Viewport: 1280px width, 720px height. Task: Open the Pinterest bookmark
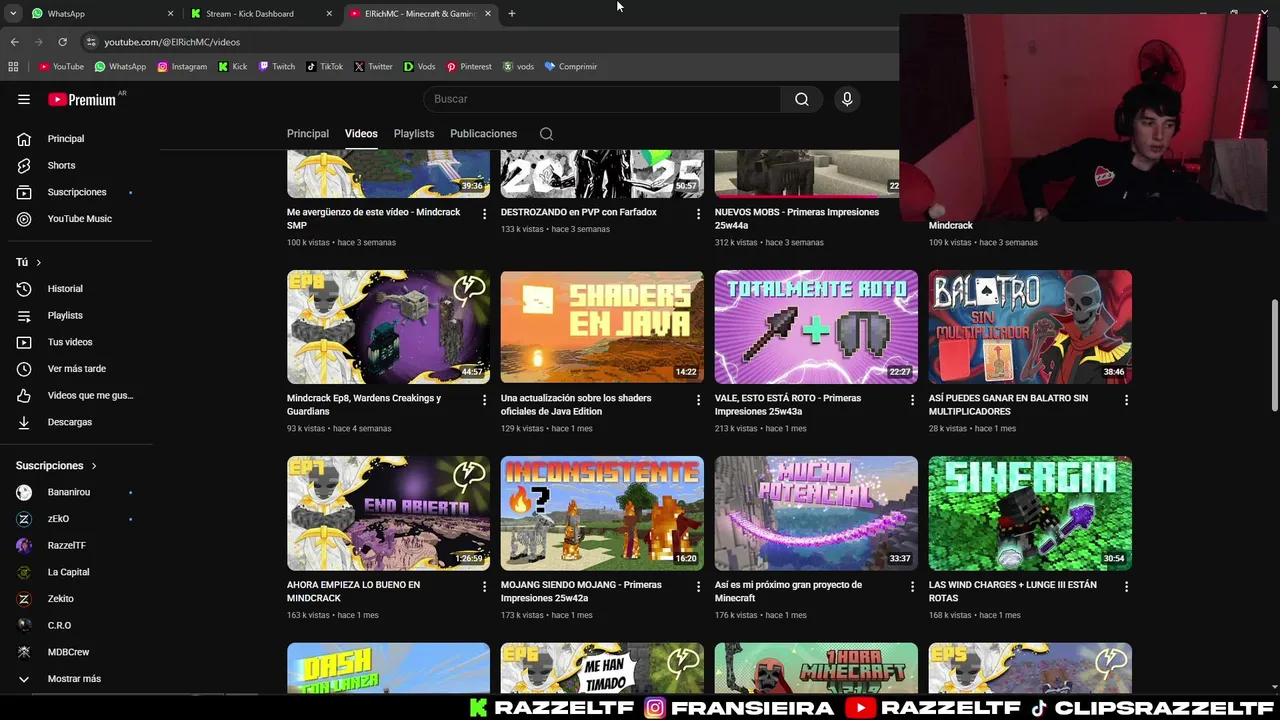(x=469, y=67)
